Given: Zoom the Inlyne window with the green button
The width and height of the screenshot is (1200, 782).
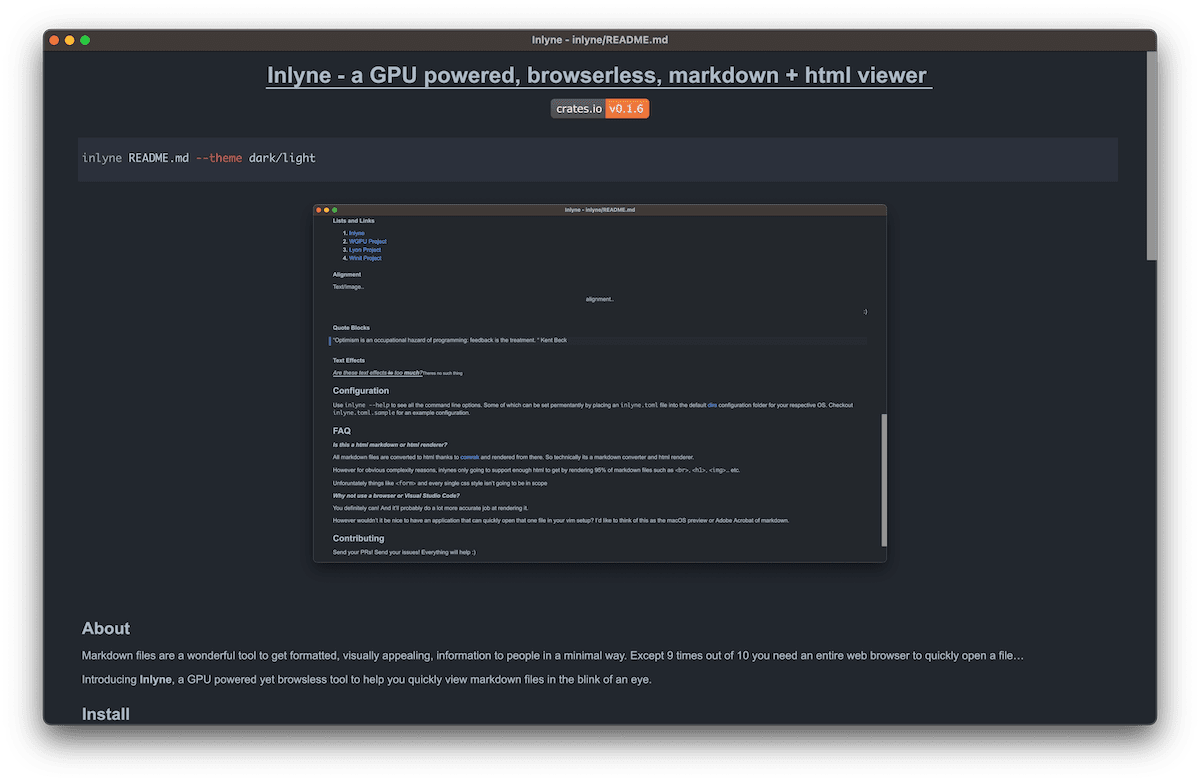Looking at the screenshot, I should click(85, 40).
